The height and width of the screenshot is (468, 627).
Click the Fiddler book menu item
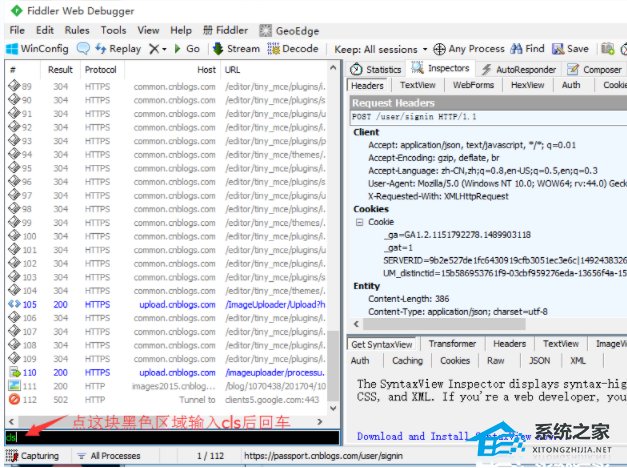pos(226,30)
